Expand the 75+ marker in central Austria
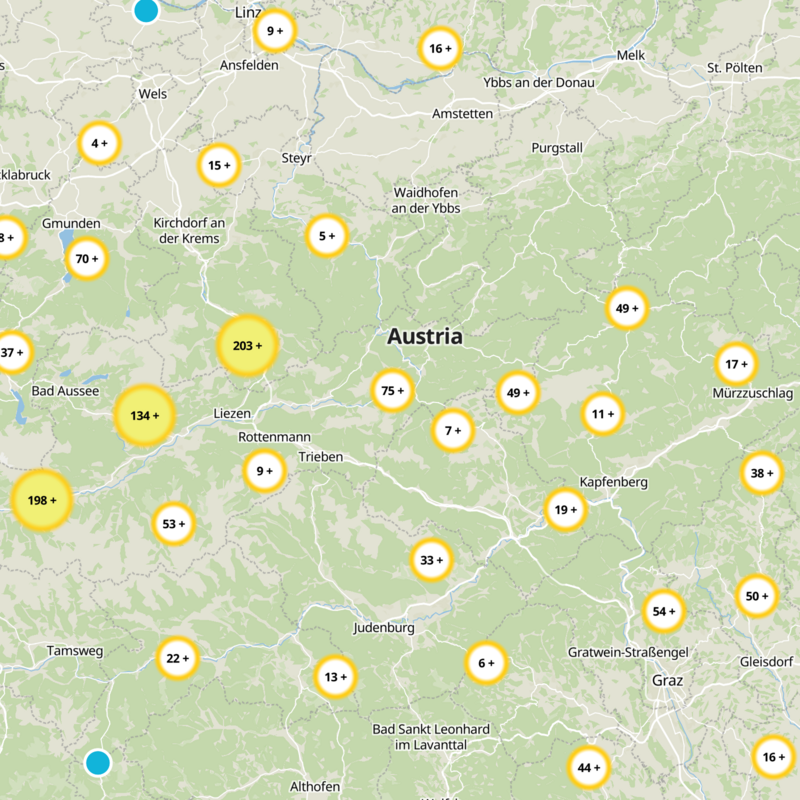The height and width of the screenshot is (800, 800). tap(391, 390)
